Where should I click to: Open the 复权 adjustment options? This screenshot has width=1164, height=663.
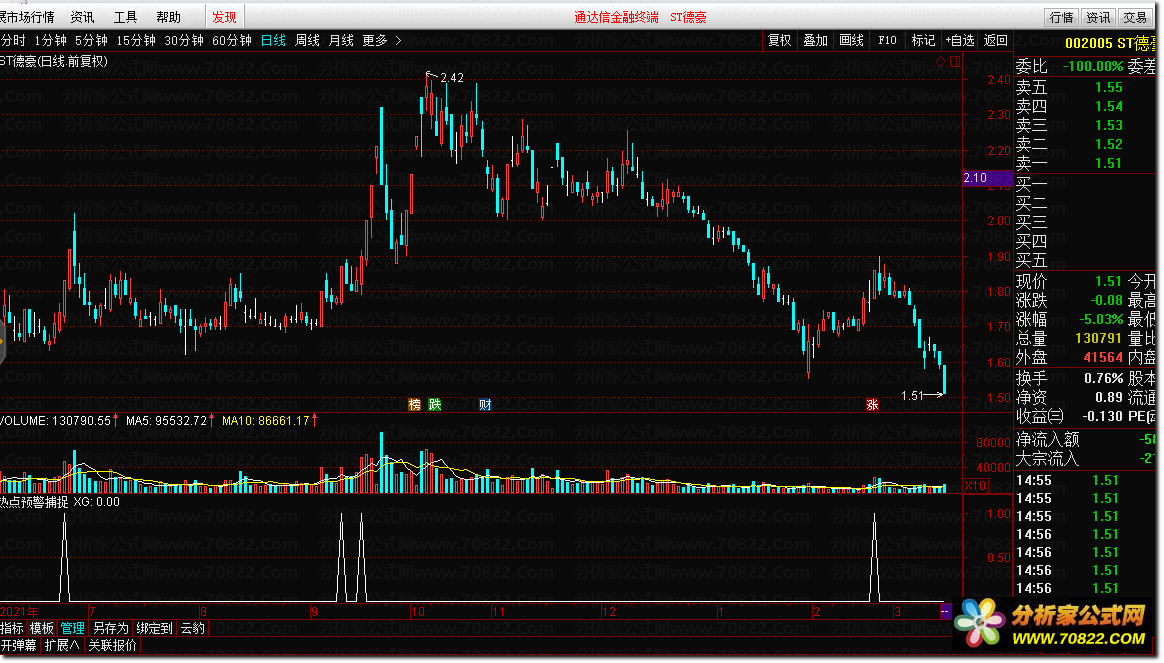click(x=779, y=40)
